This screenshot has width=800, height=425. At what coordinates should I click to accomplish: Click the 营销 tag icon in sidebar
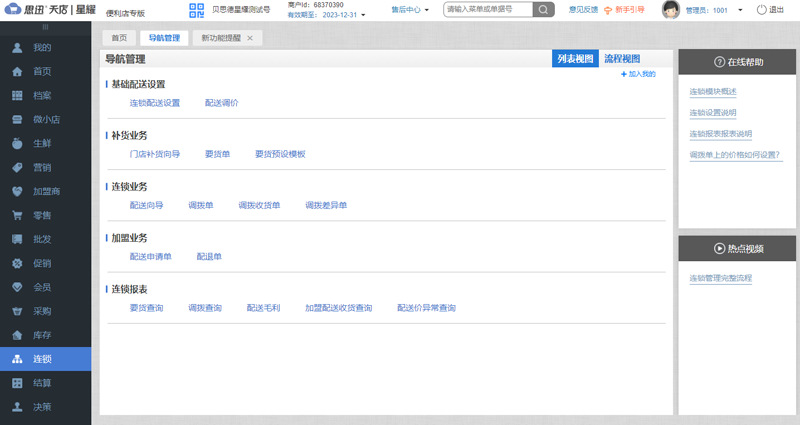click(x=17, y=167)
